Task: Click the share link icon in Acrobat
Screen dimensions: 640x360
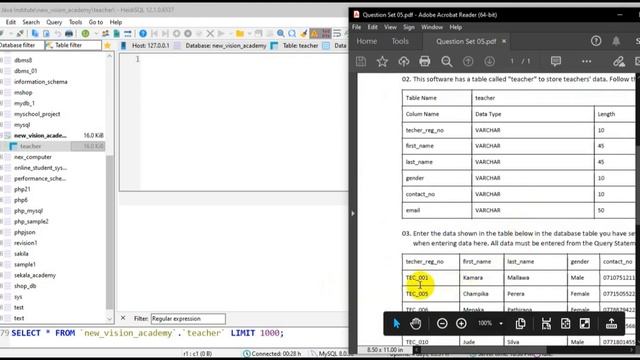Action: 619,61
